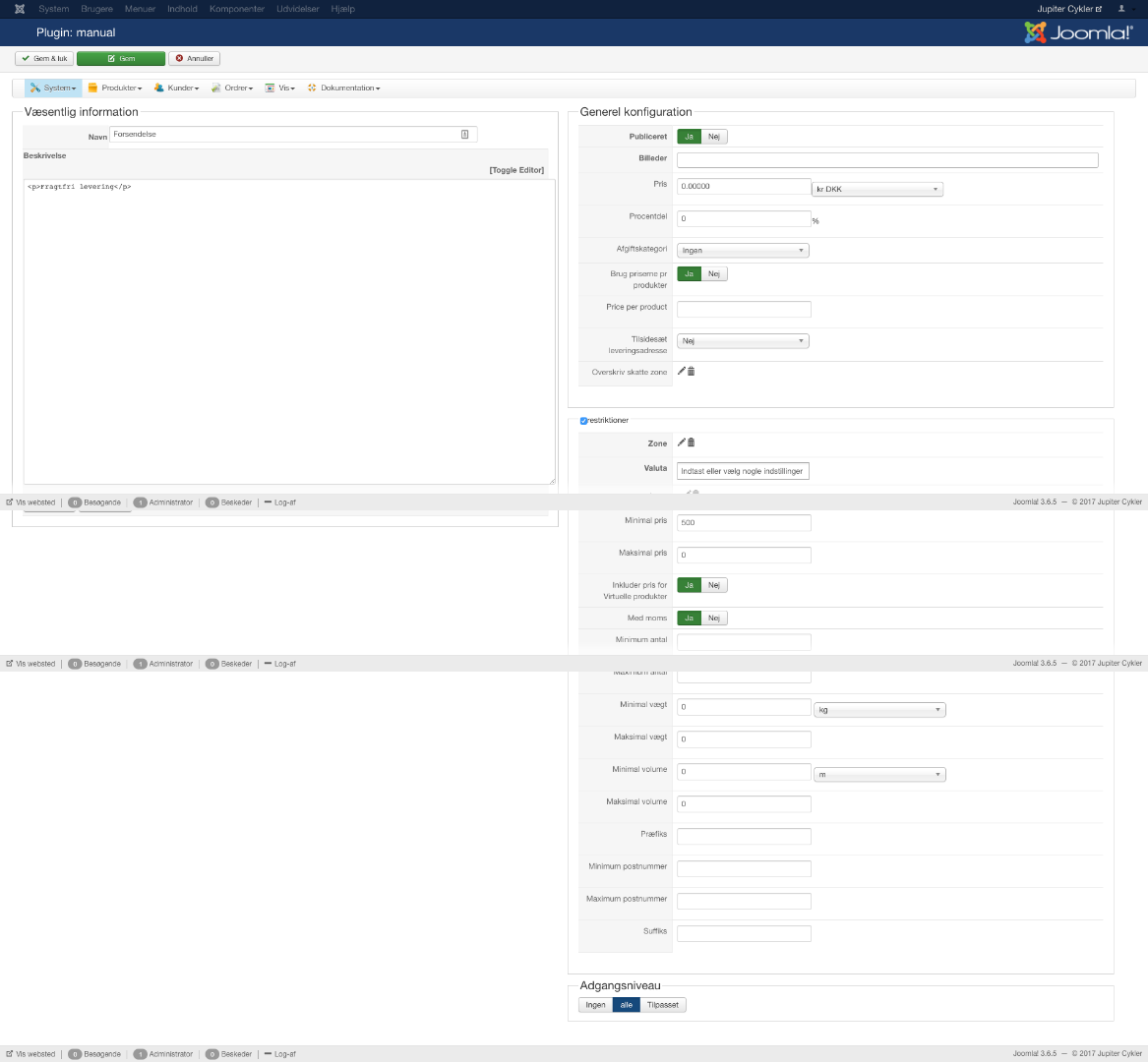Image resolution: width=1148 pixels, height=1062 pixels.
Task: Click the Procentdel input field
Action: point(744,218)
